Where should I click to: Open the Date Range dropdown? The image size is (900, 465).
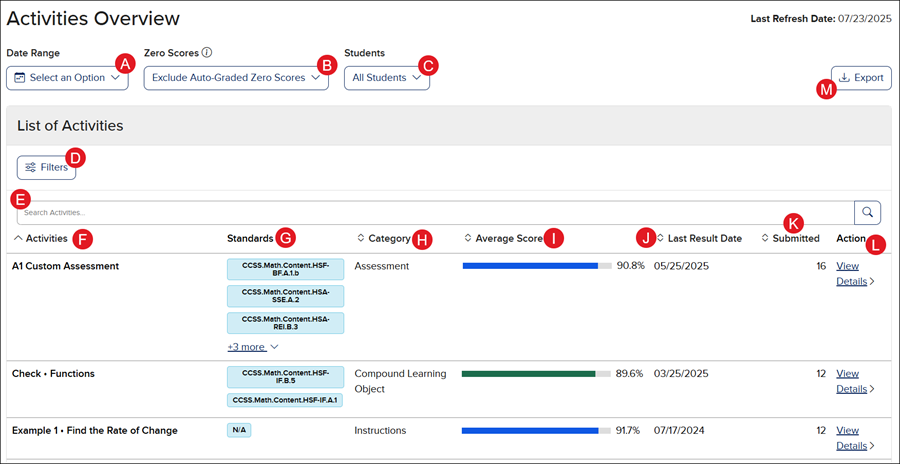(x=67, y=78)
